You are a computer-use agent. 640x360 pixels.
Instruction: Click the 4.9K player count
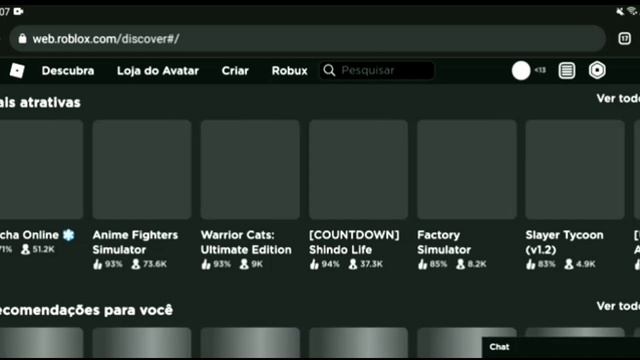(585, 264)
